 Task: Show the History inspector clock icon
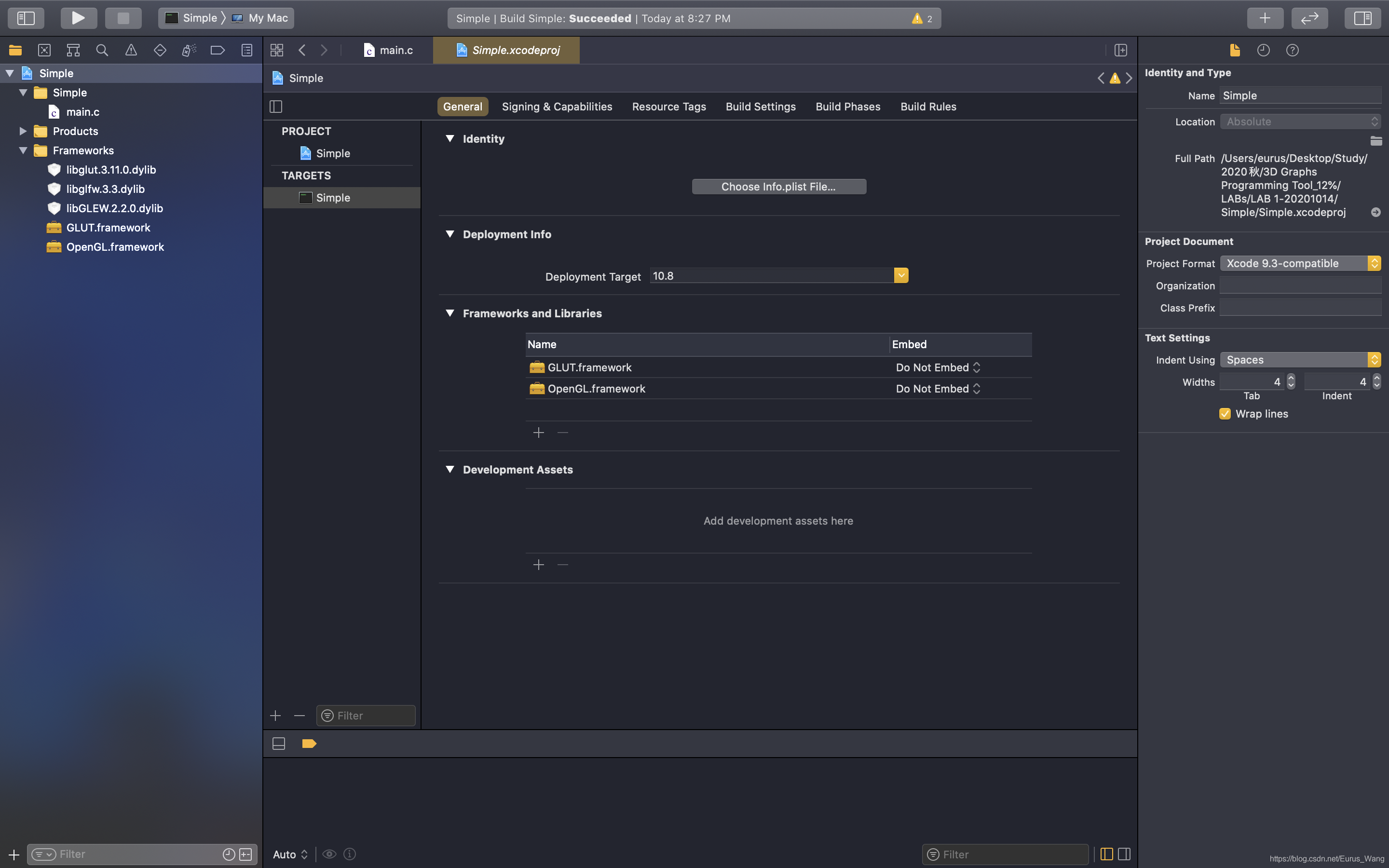pyautogui.click(x=1263, y=50)
